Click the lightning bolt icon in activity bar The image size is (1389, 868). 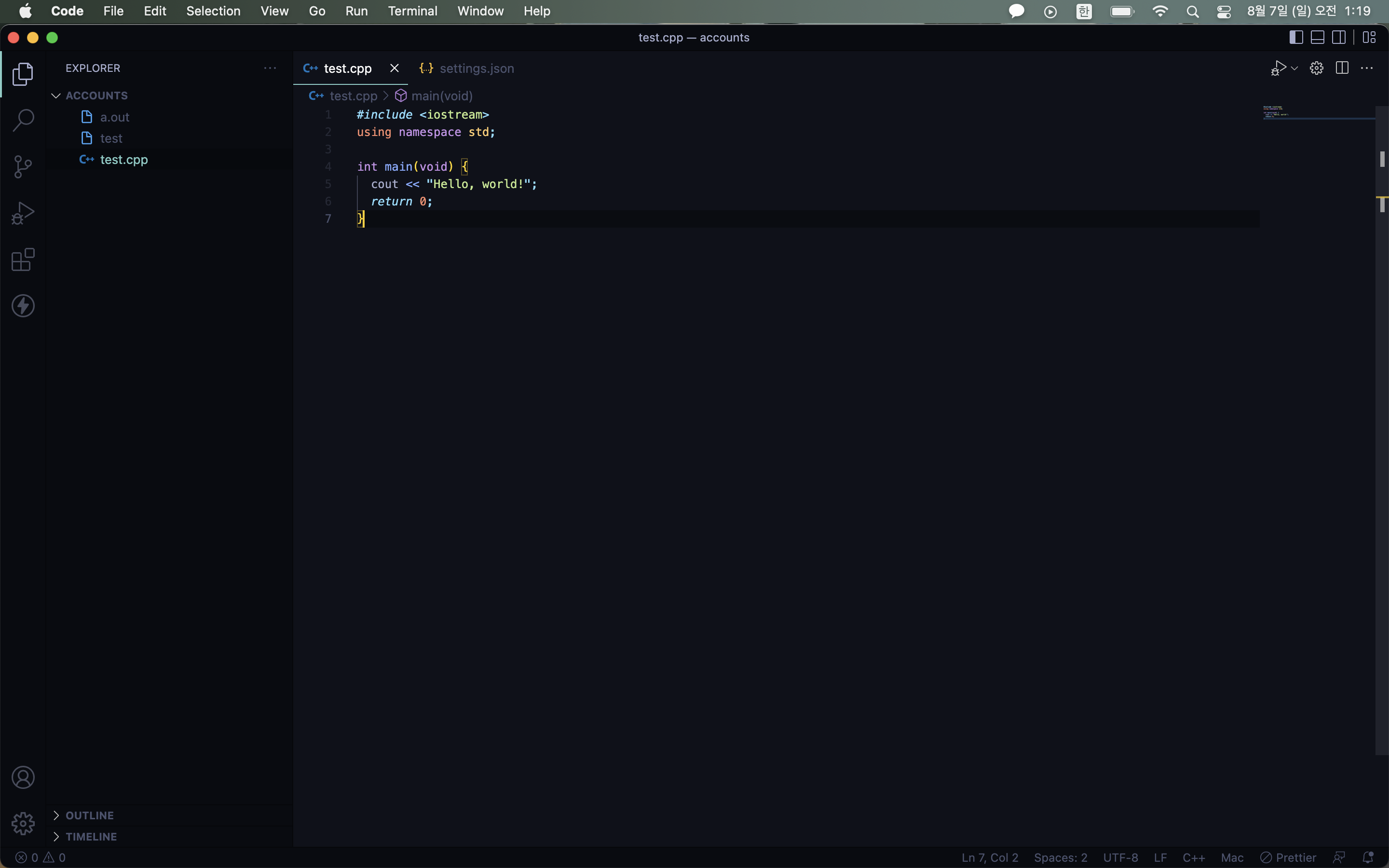coord(23,306)
